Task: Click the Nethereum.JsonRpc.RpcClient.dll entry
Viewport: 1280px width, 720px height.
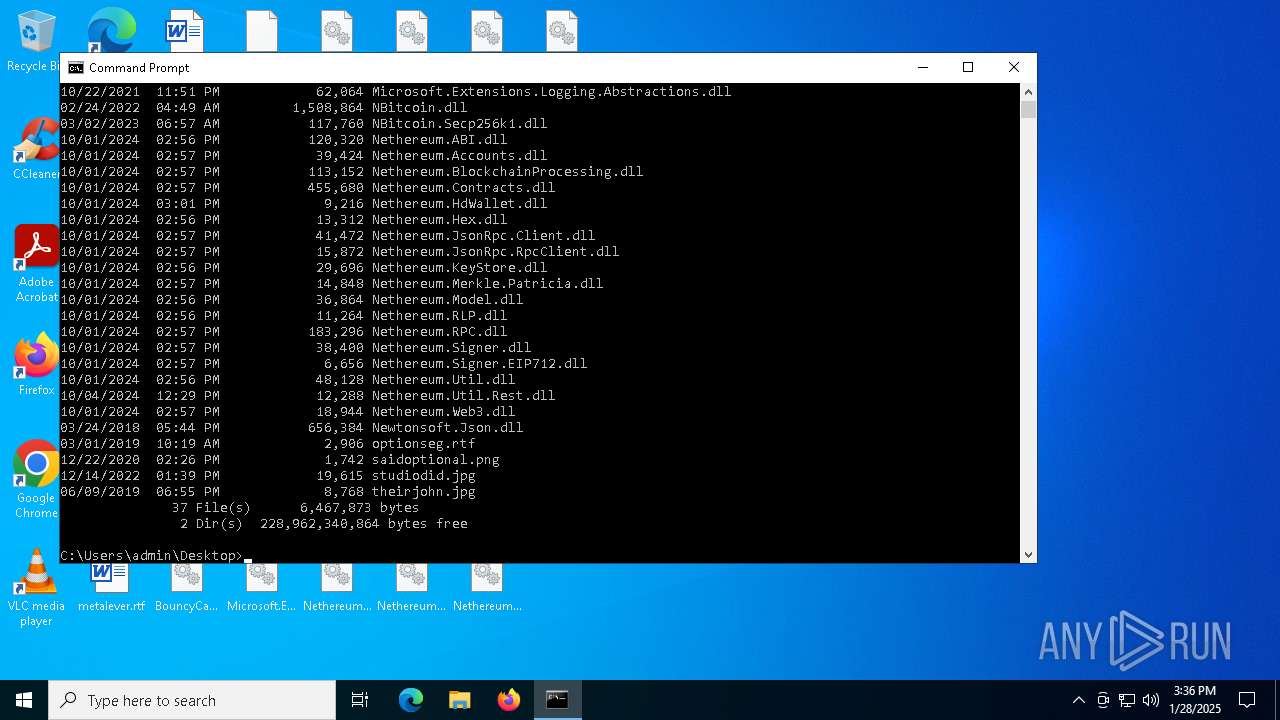Action: (x=496, y=252)
